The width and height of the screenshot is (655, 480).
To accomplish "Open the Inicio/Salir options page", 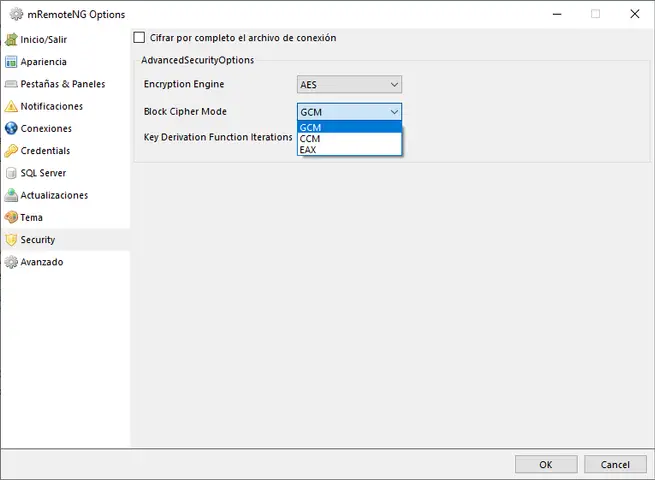I will [x=66, y=40].
